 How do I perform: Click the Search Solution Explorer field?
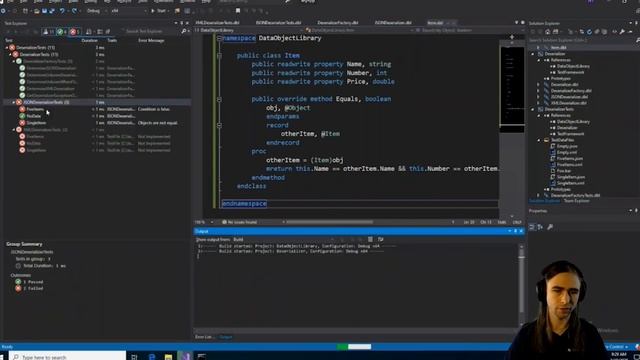point(581,40)
